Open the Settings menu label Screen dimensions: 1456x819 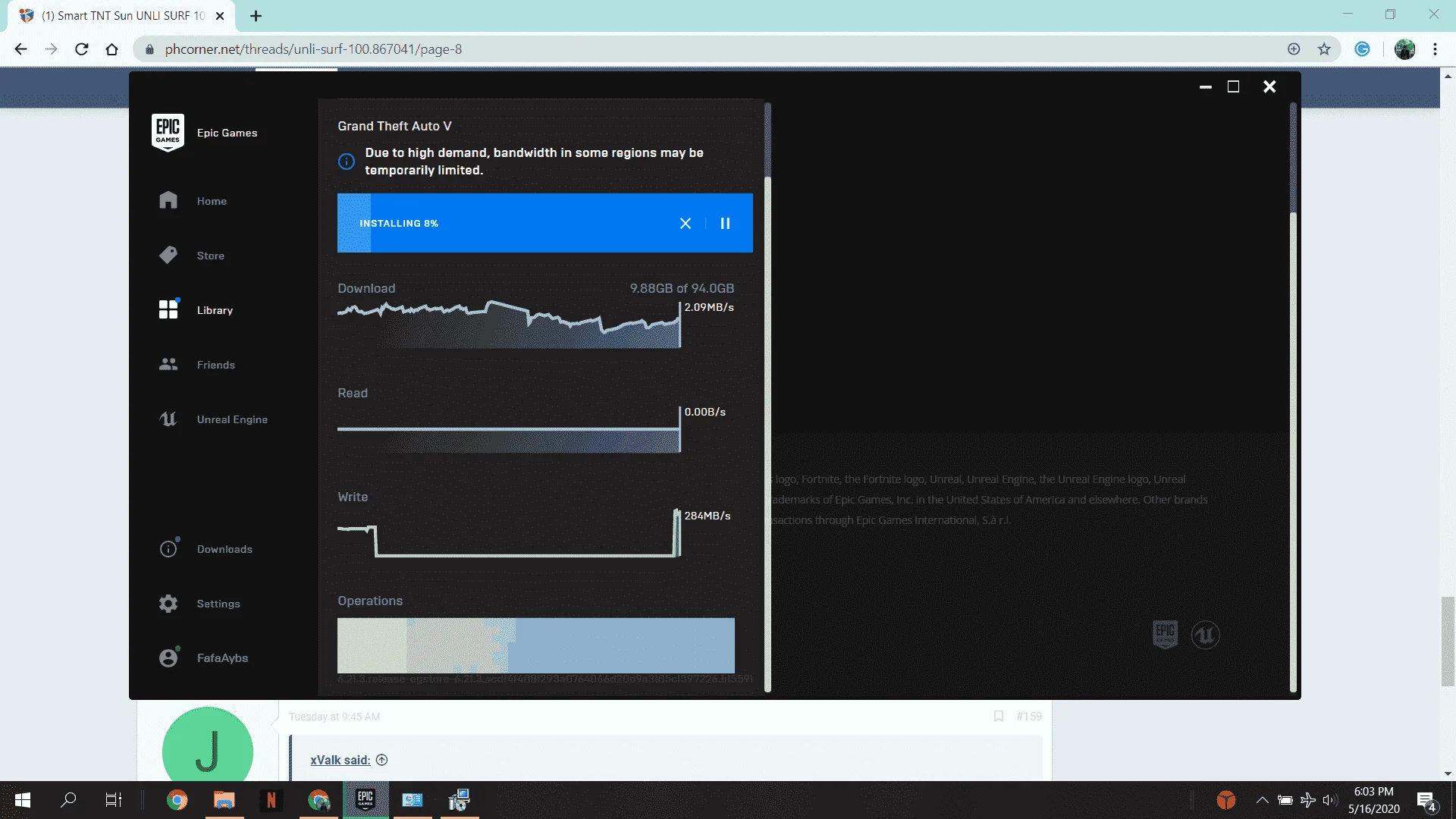(218, 604)
